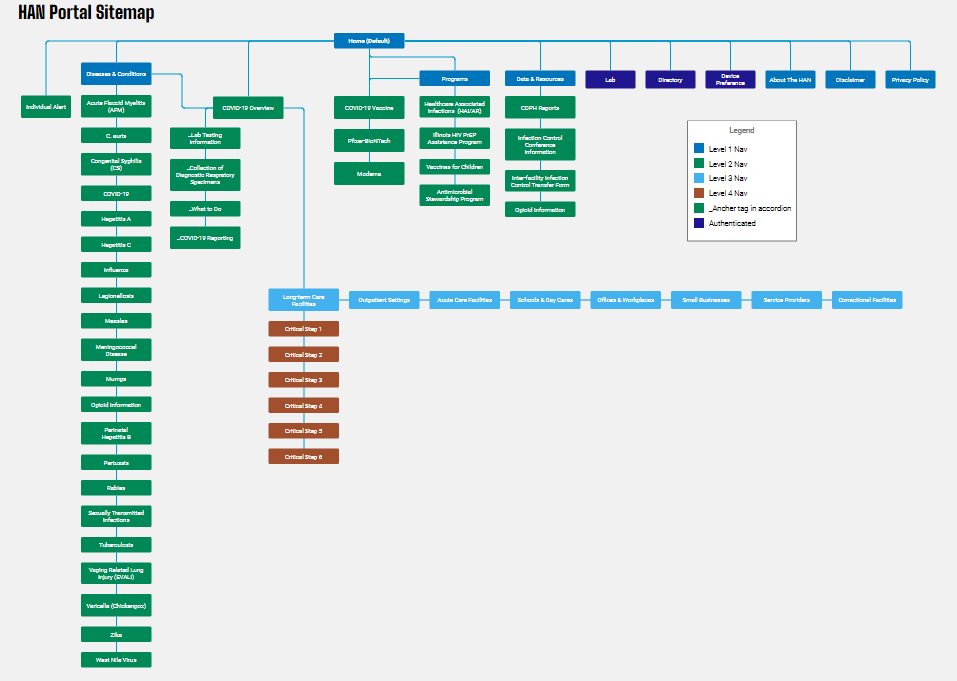Click the Tuberculosis box
This screenshot has height=681, width=957.
coord(116,545)
